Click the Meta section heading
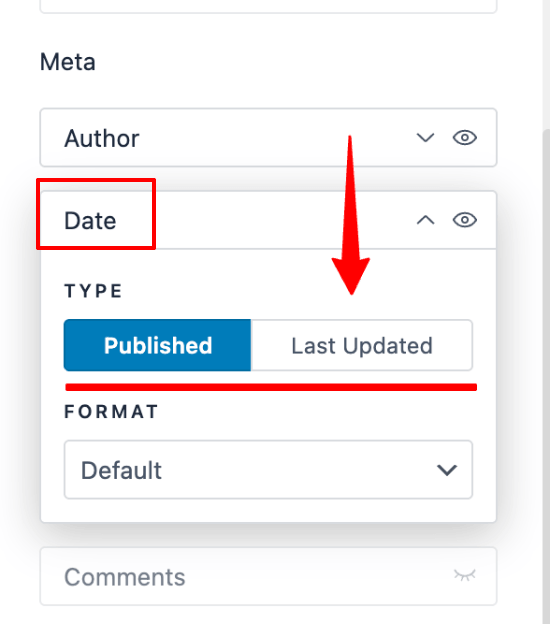This screenshot has height=624, width=550. [68, 62]
